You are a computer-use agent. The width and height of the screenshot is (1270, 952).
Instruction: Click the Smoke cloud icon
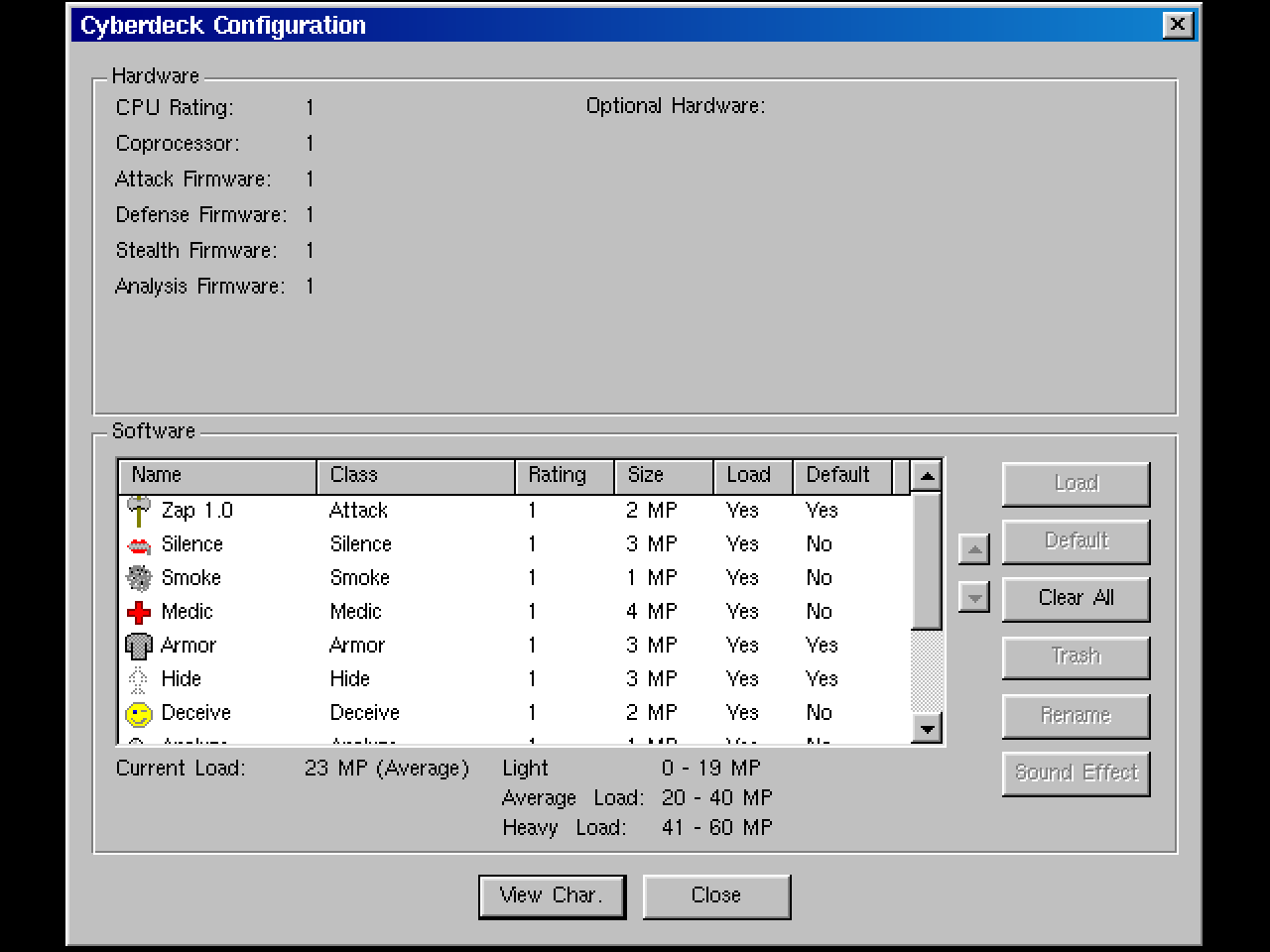(139, 578)
